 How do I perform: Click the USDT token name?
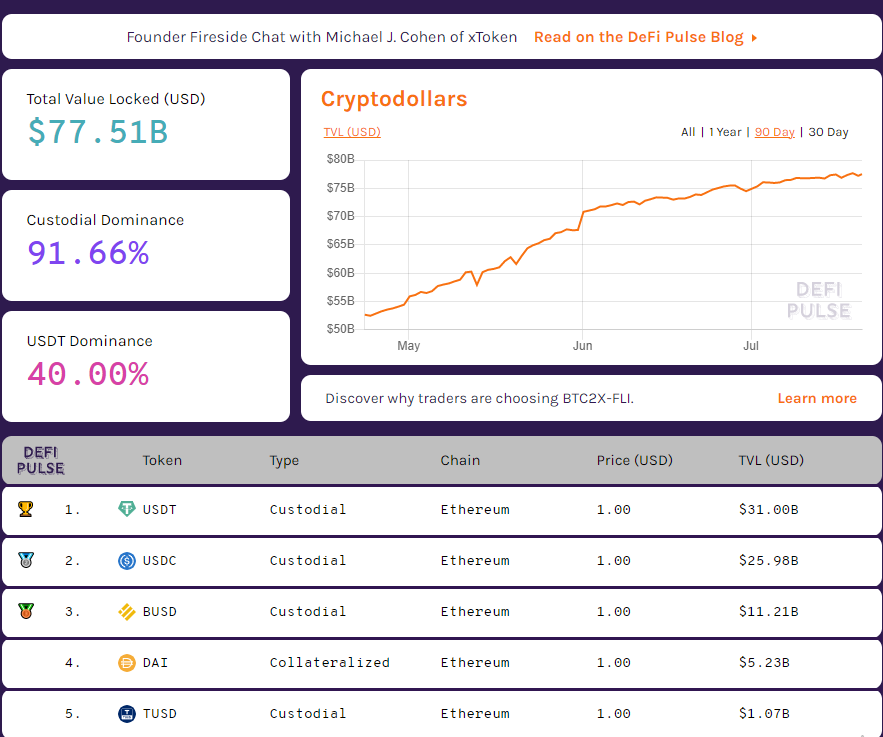(x=159, y=510)
